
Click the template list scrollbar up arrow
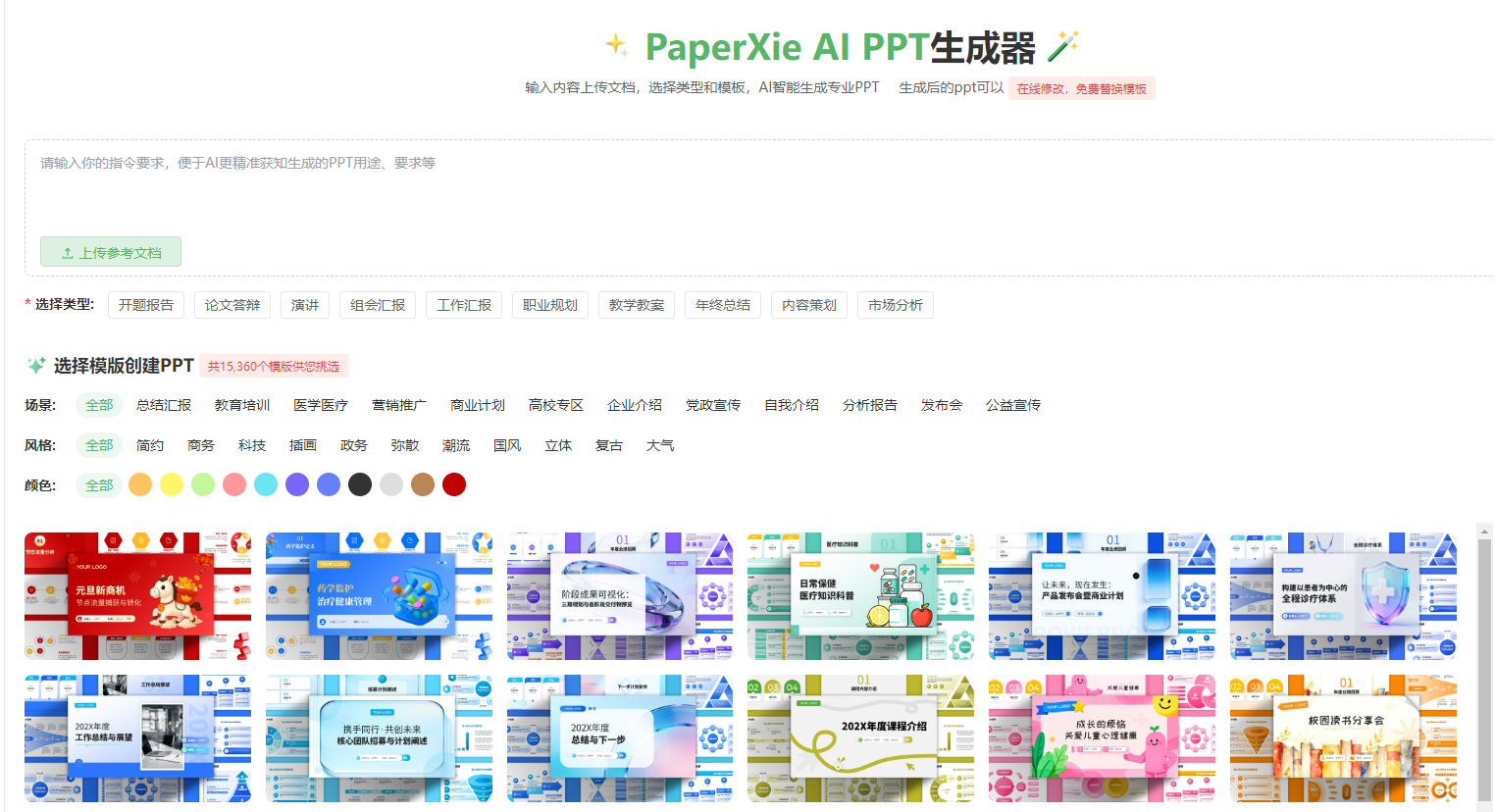pos(1484,532)
